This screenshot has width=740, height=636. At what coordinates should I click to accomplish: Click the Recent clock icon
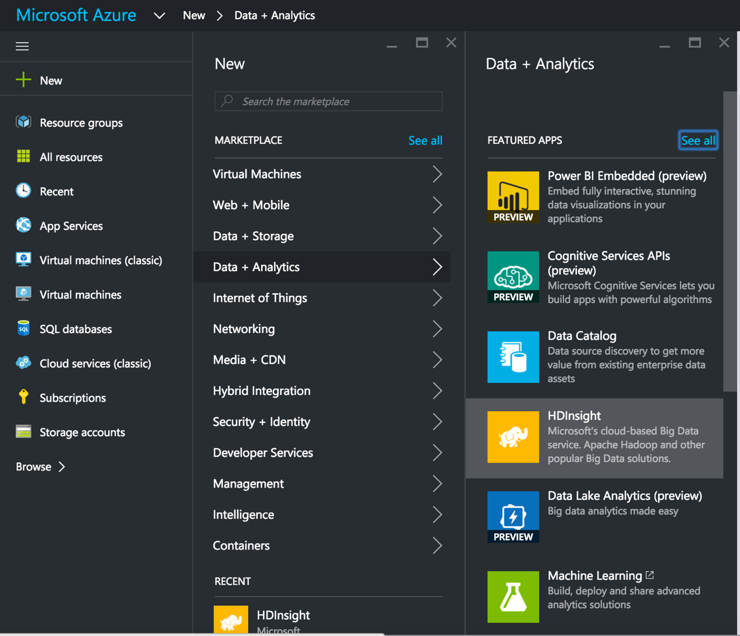[23, 191]
